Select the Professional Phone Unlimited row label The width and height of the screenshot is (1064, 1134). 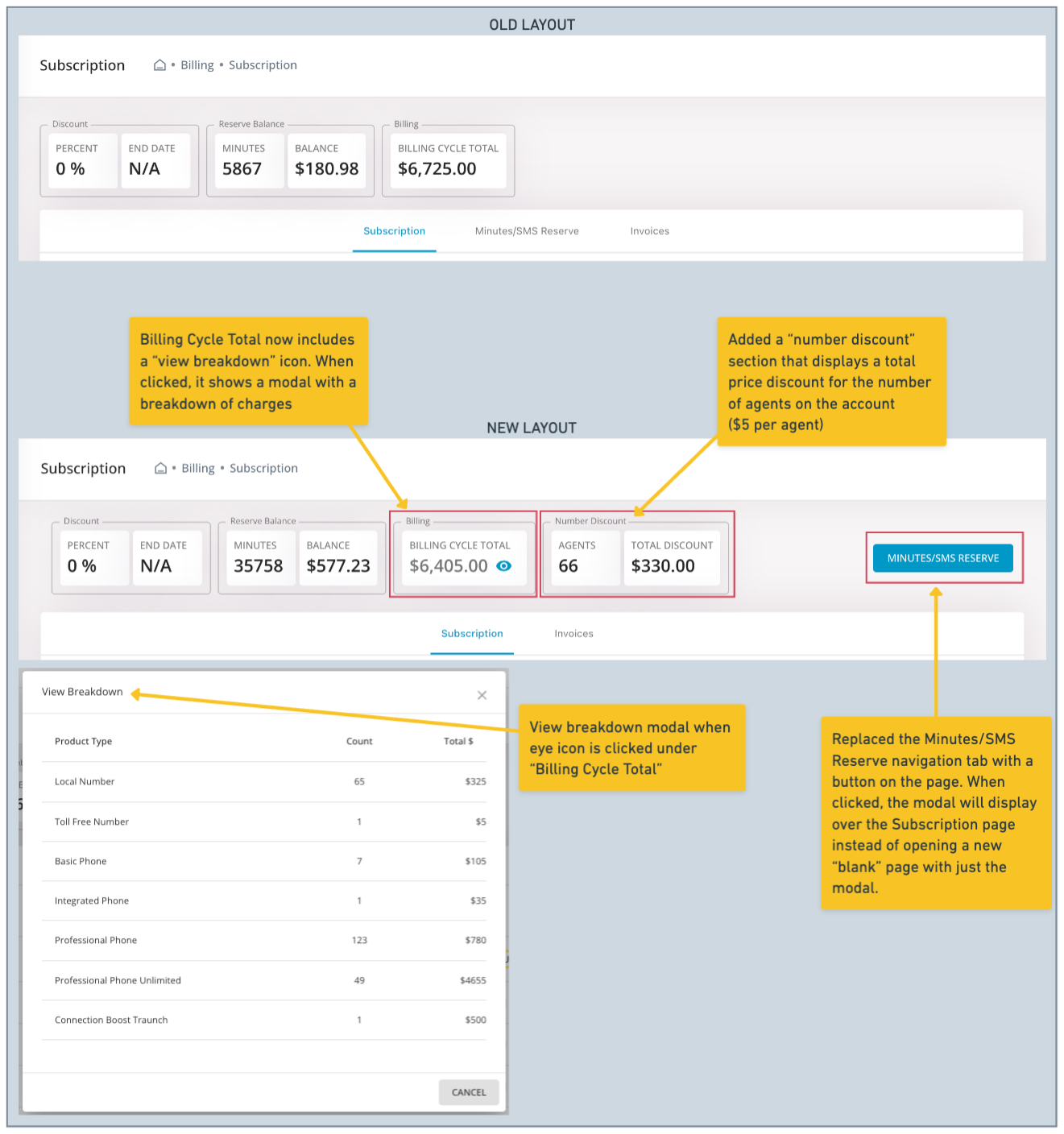pyautogui.click(x=118, y=981)
